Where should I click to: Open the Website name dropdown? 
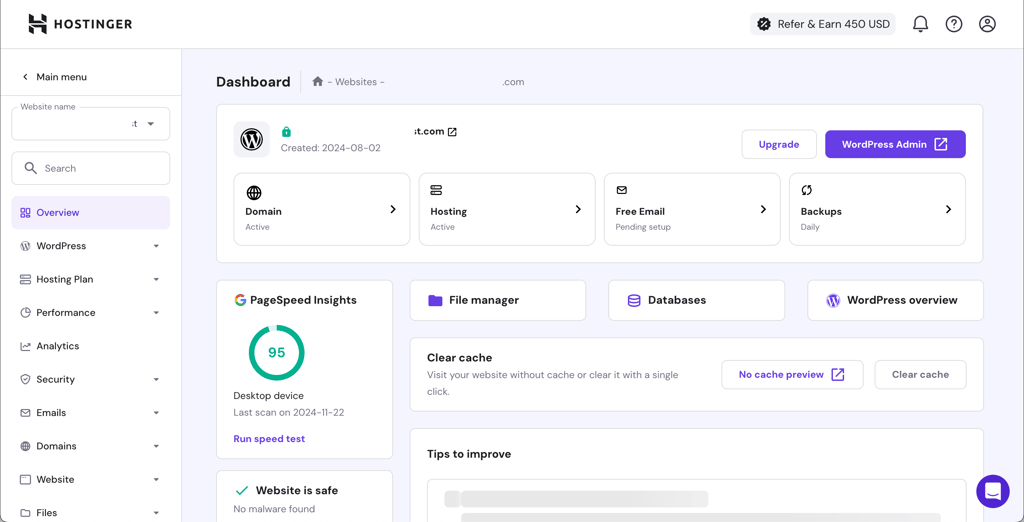(x=91, y=123)
